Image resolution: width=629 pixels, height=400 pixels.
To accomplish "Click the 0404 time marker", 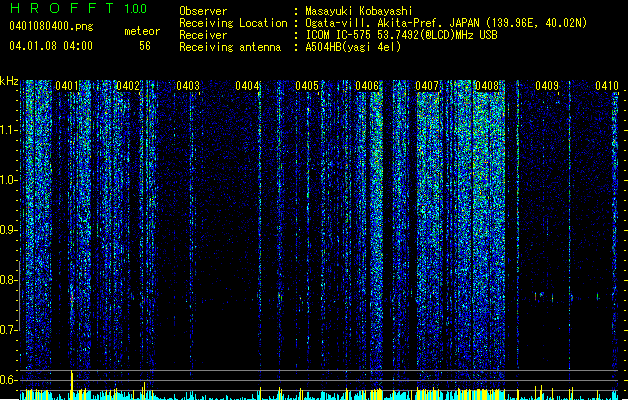I will 247,86.
